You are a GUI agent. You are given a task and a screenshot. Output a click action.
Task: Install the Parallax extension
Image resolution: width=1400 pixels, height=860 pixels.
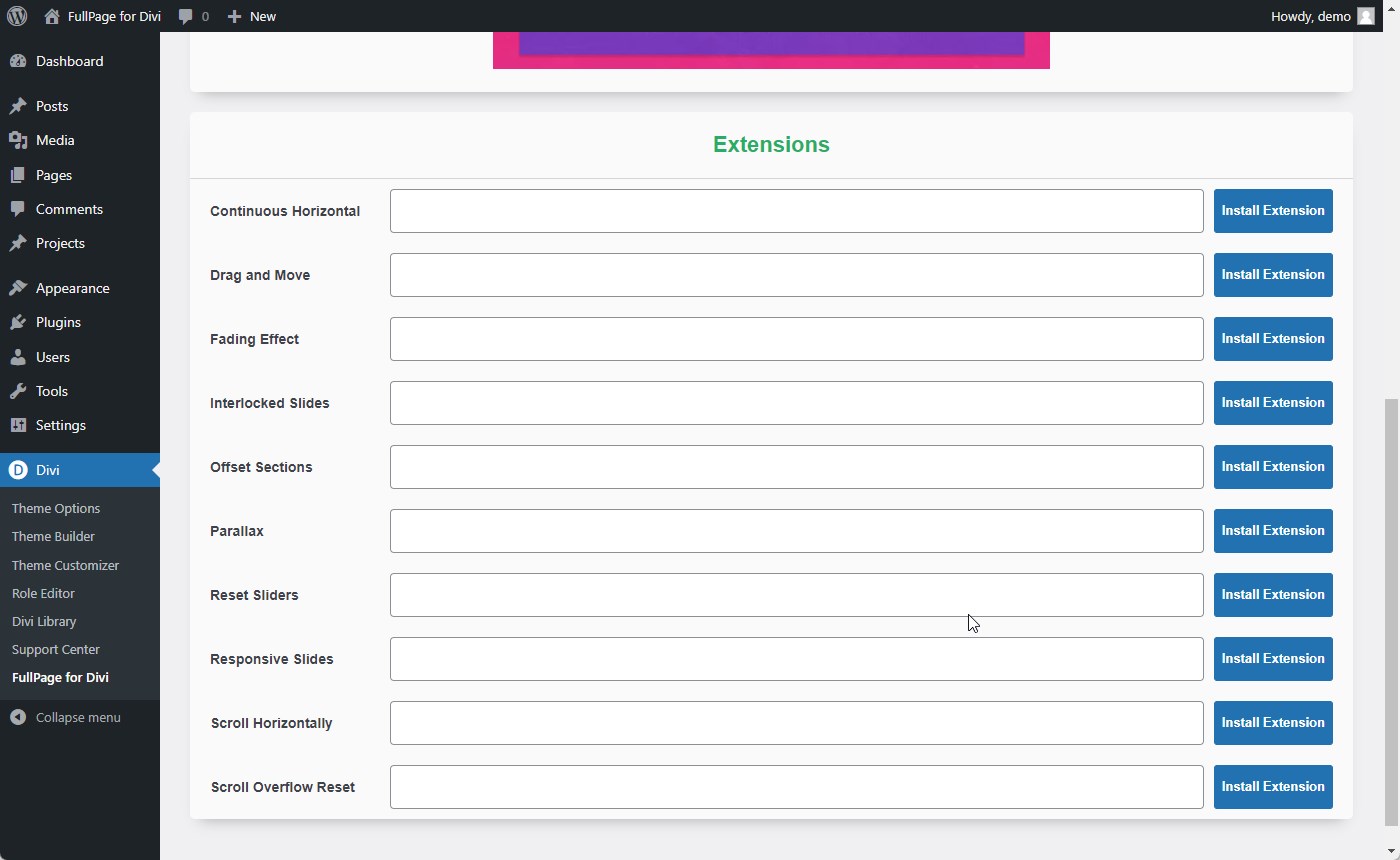pos(1273,531)
